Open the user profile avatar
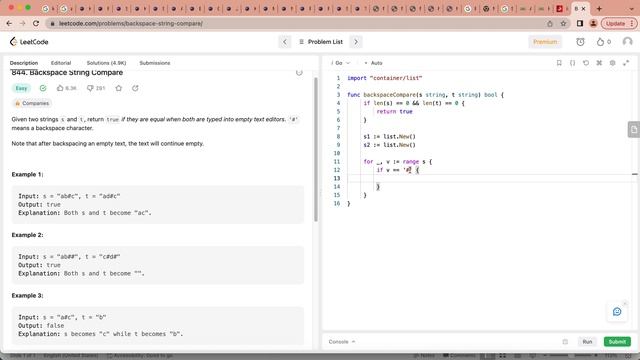640x360 pixels. coord(627,42)
